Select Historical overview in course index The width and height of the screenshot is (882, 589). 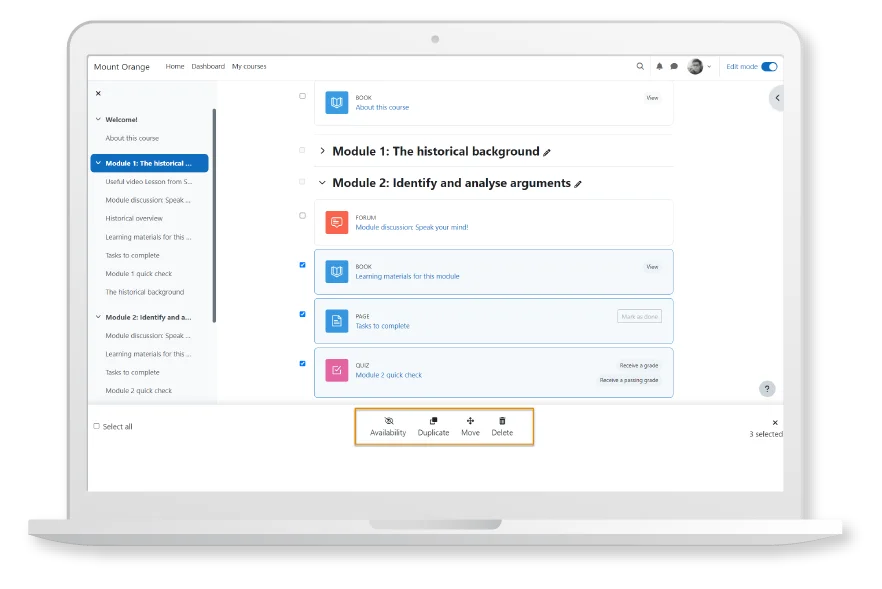(134, 218)
